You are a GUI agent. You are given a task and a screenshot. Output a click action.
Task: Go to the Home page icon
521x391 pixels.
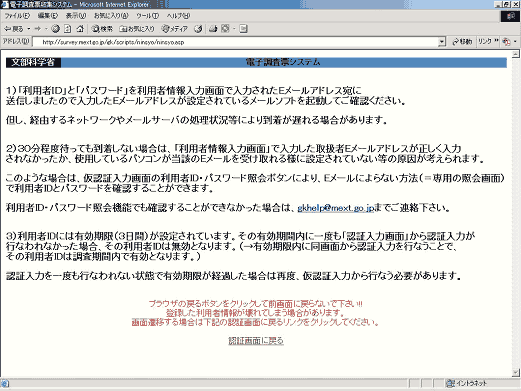(80, 29)
